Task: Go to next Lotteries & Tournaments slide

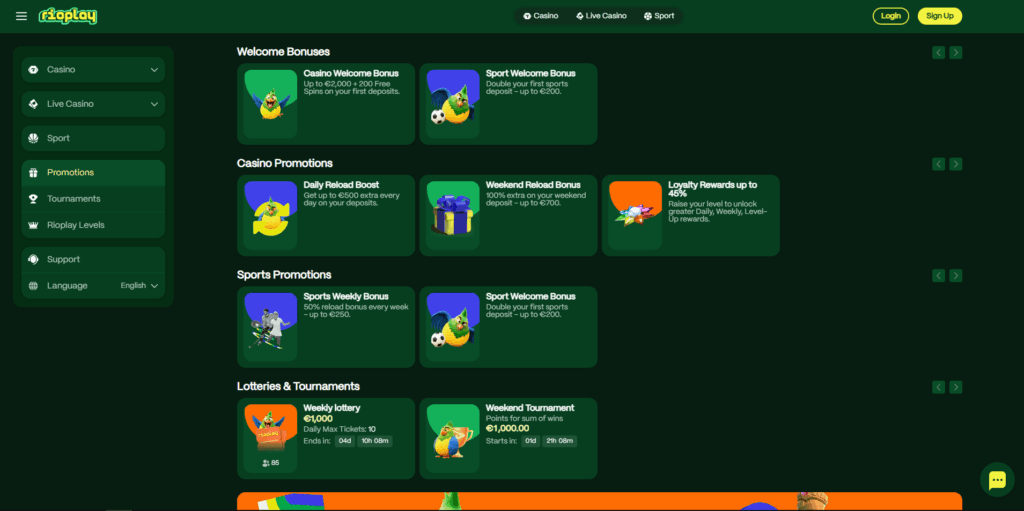Action: (x=955, y=387)
